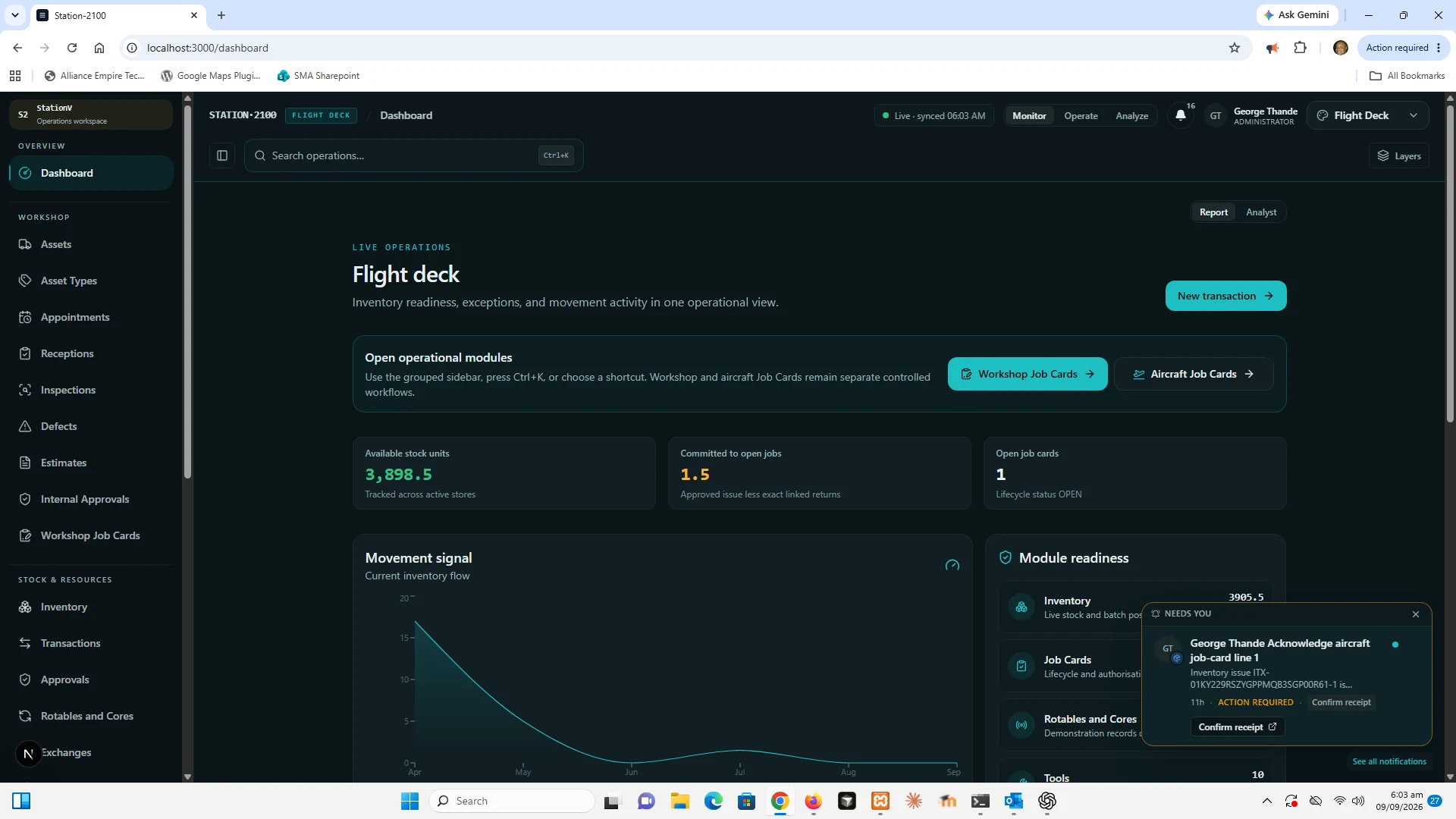Open Rotables and Cores in the sidebar
The height and width of the screenshot is (819, 1456).
point(91,716)
